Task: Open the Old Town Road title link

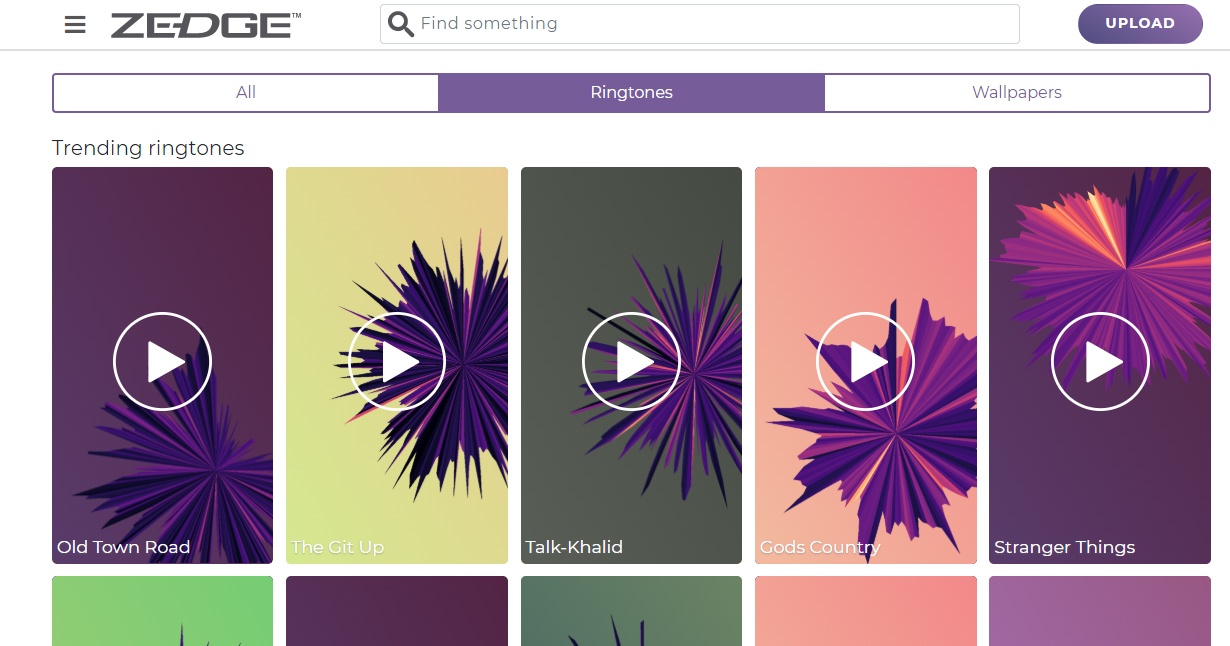Action: 123,547
